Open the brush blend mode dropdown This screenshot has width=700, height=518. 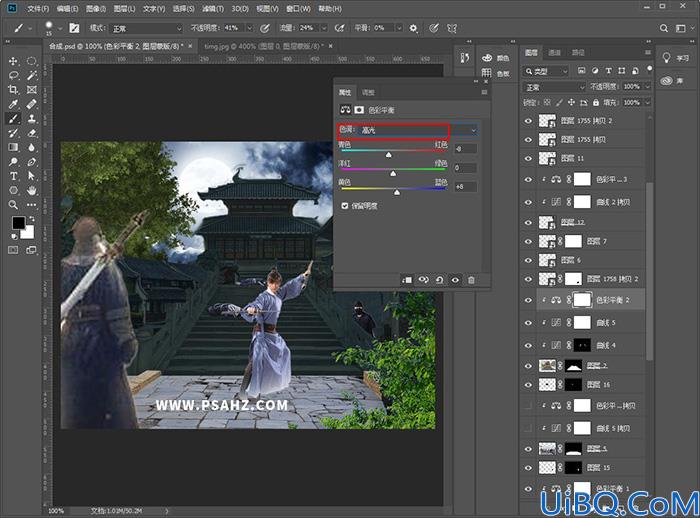146,29
